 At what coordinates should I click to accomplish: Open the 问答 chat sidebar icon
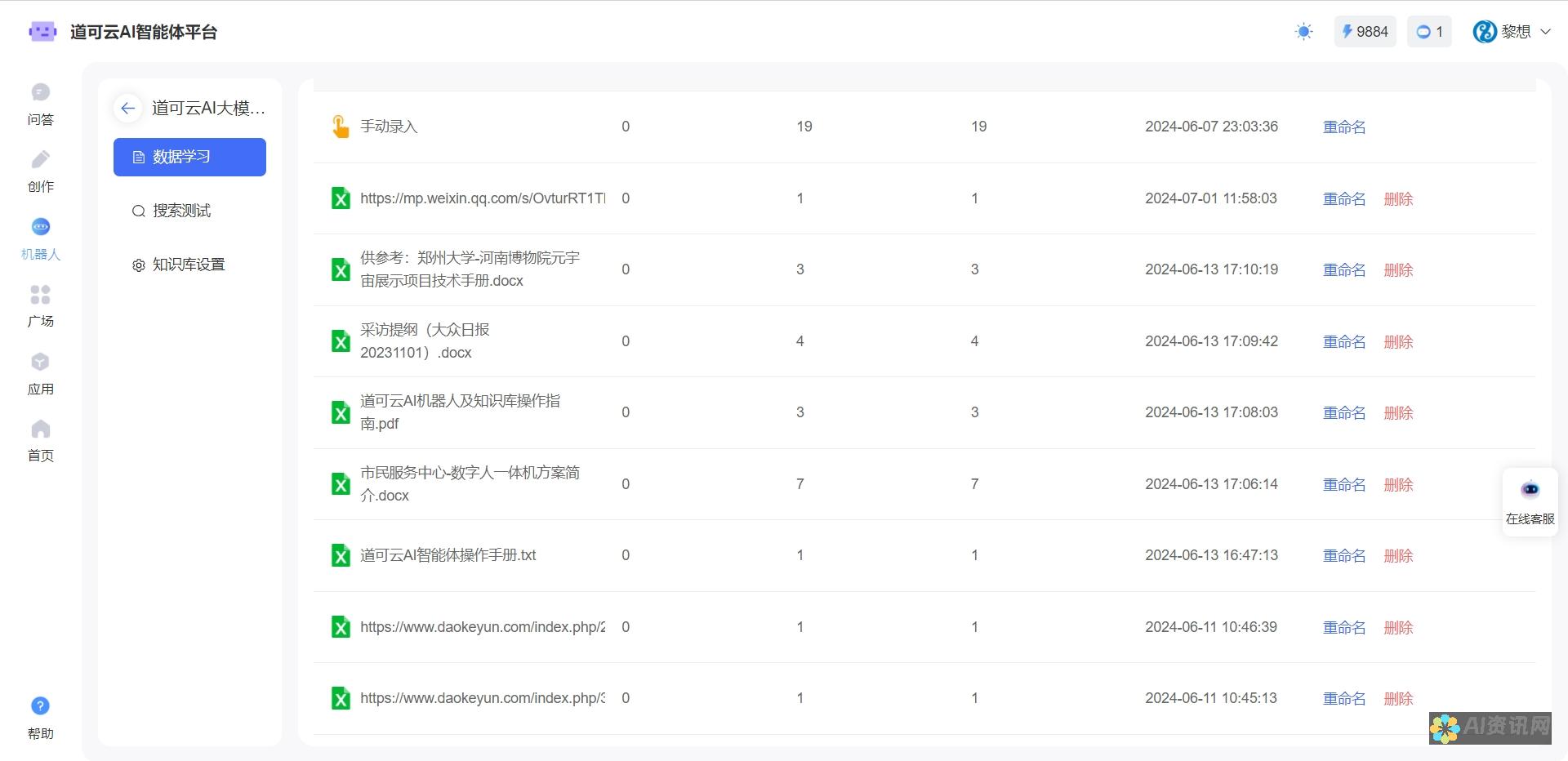[40, 92]
